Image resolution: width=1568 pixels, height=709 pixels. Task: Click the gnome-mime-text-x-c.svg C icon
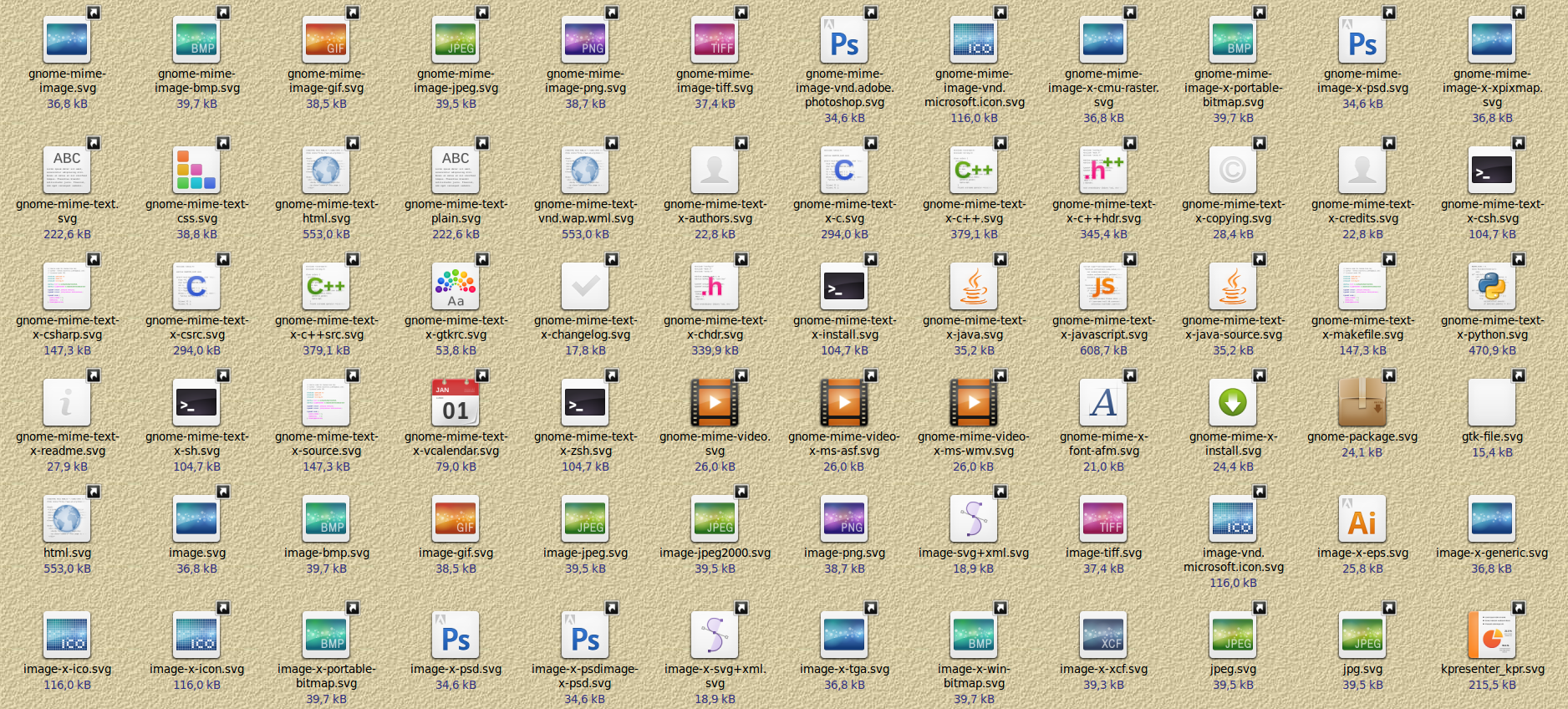[x=844, y=170]
